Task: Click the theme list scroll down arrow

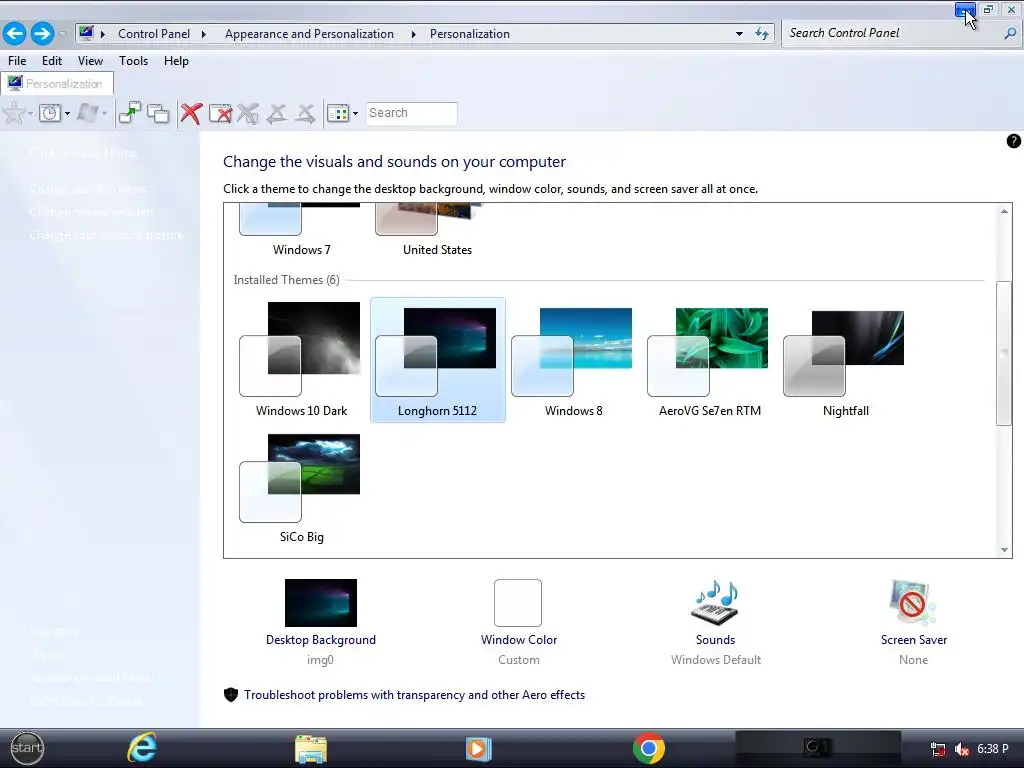Action: pos(1004,550)
